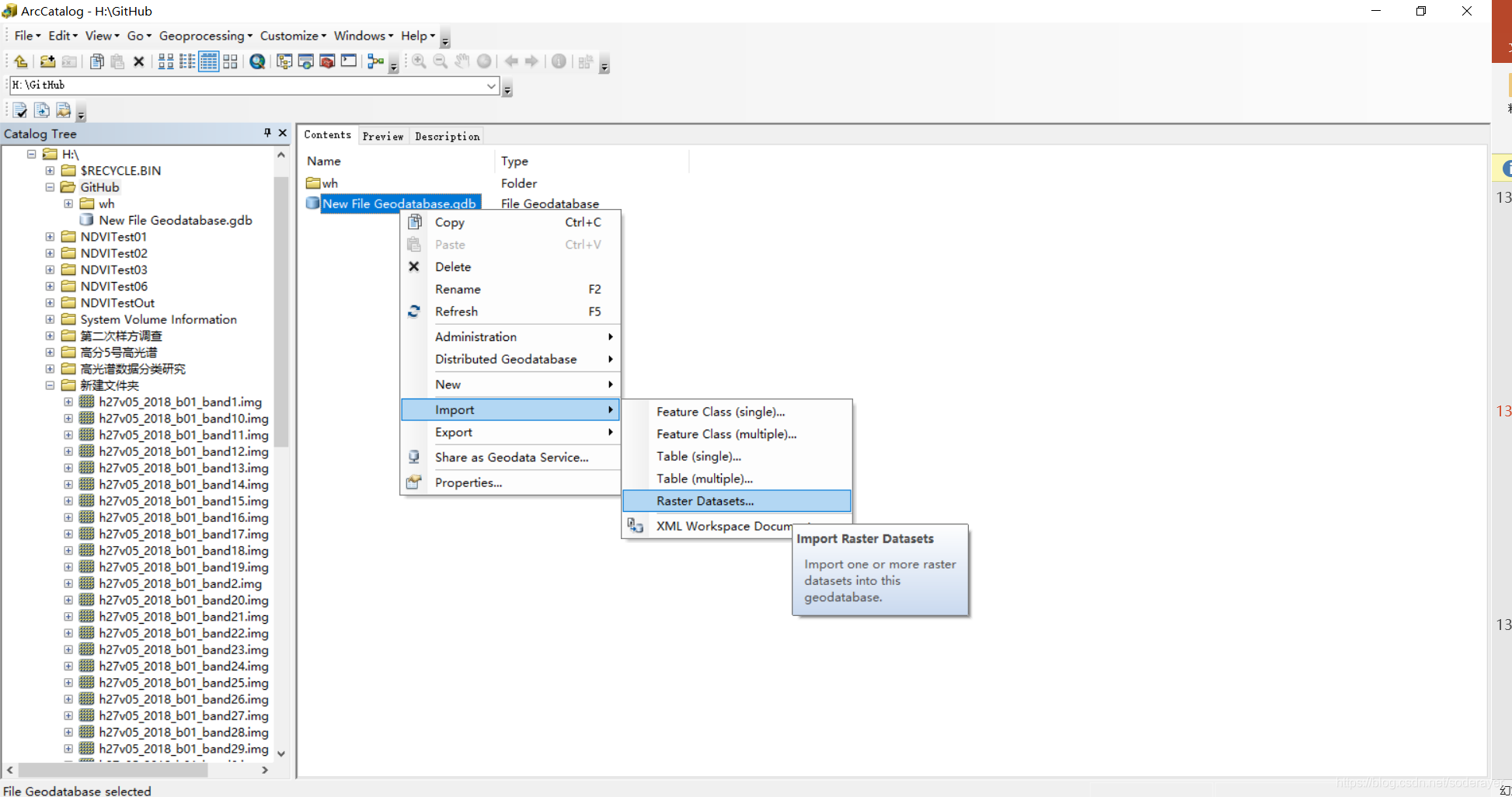Close the Catalog Tree panel
The height and width of the screenshot is (797, 1512).
(x=282, y=133)
